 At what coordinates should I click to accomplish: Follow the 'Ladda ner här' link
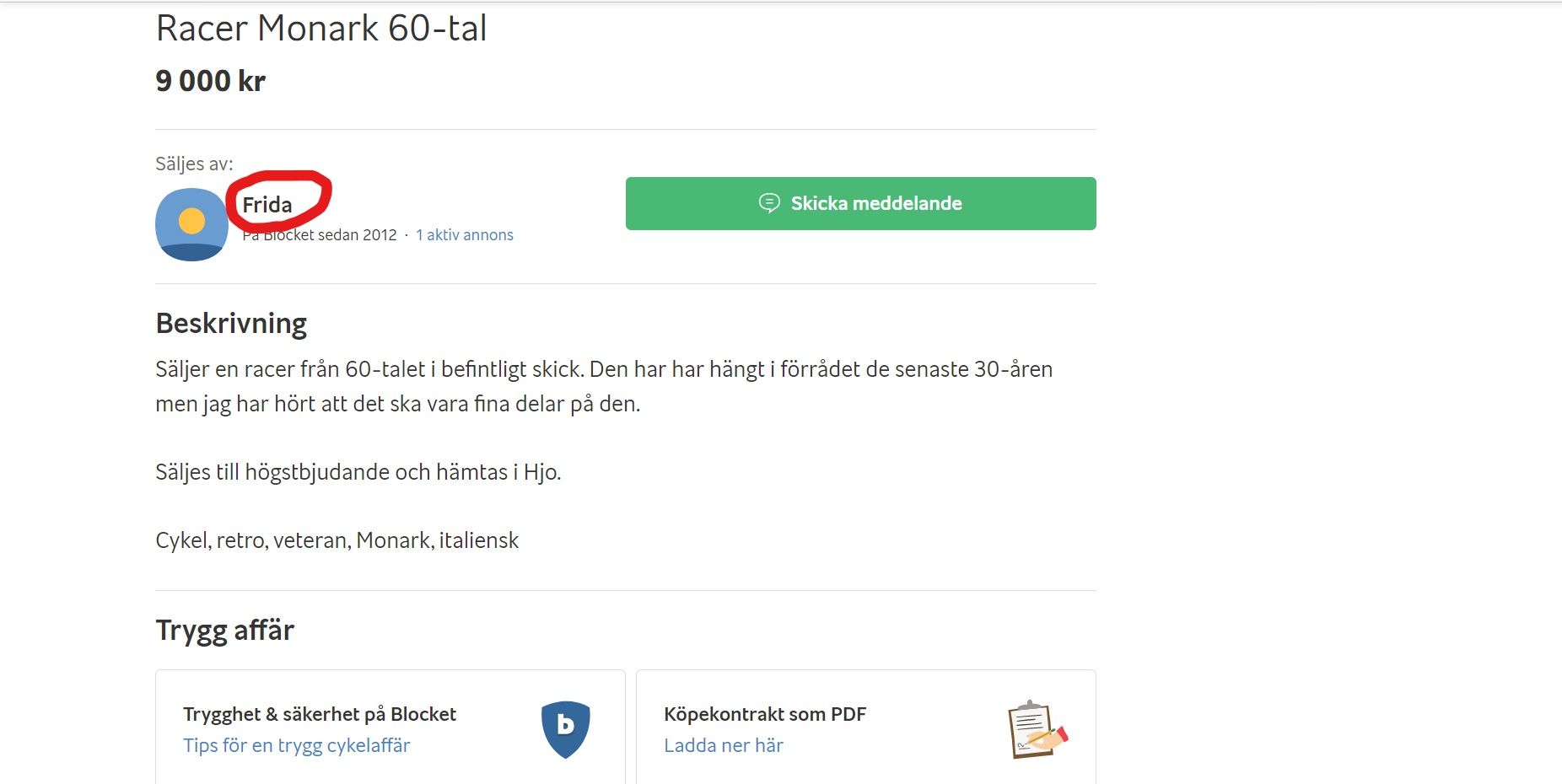click(x=723, y=745)
